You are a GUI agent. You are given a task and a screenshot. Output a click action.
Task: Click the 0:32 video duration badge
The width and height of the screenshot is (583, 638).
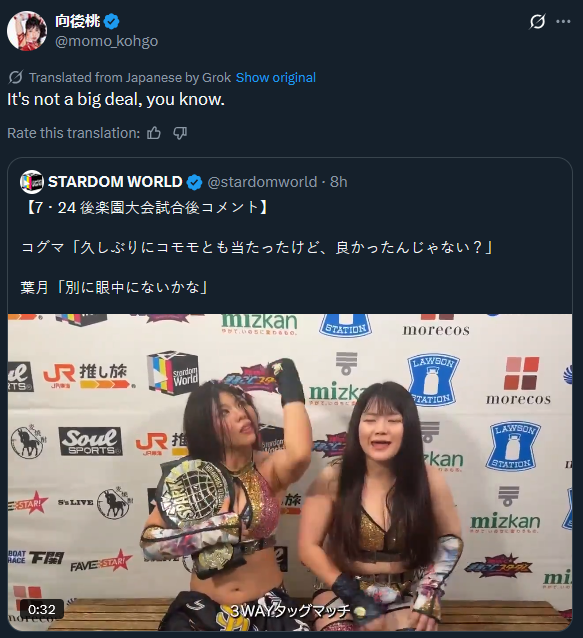click(x=42, y=609)
